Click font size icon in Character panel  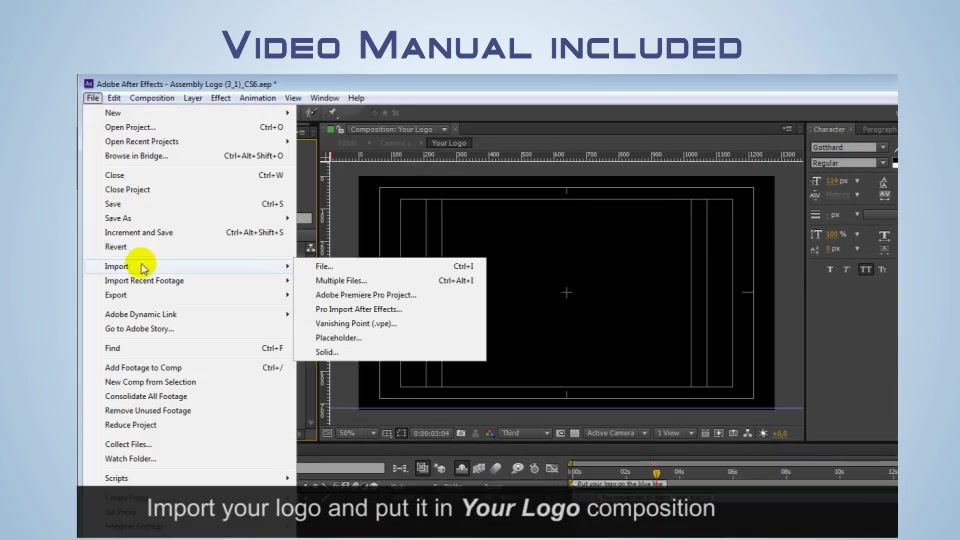pyautogui.click(x=816, y=181)
